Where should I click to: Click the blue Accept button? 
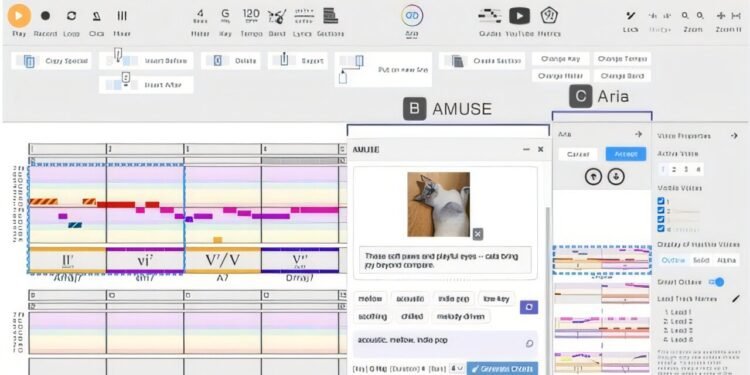[x=626, y=154]
